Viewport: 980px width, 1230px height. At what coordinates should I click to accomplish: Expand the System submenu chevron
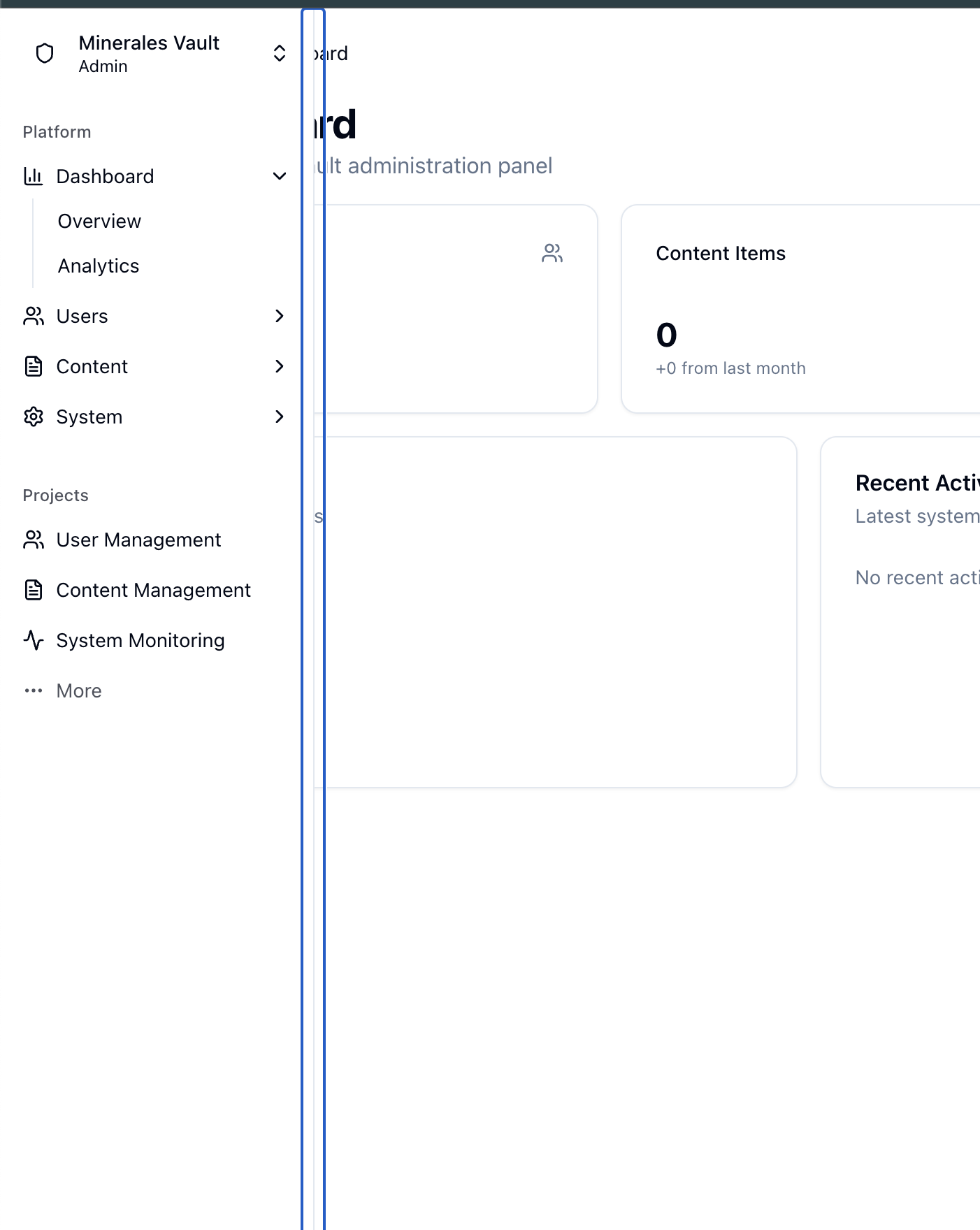click(280, 417)
